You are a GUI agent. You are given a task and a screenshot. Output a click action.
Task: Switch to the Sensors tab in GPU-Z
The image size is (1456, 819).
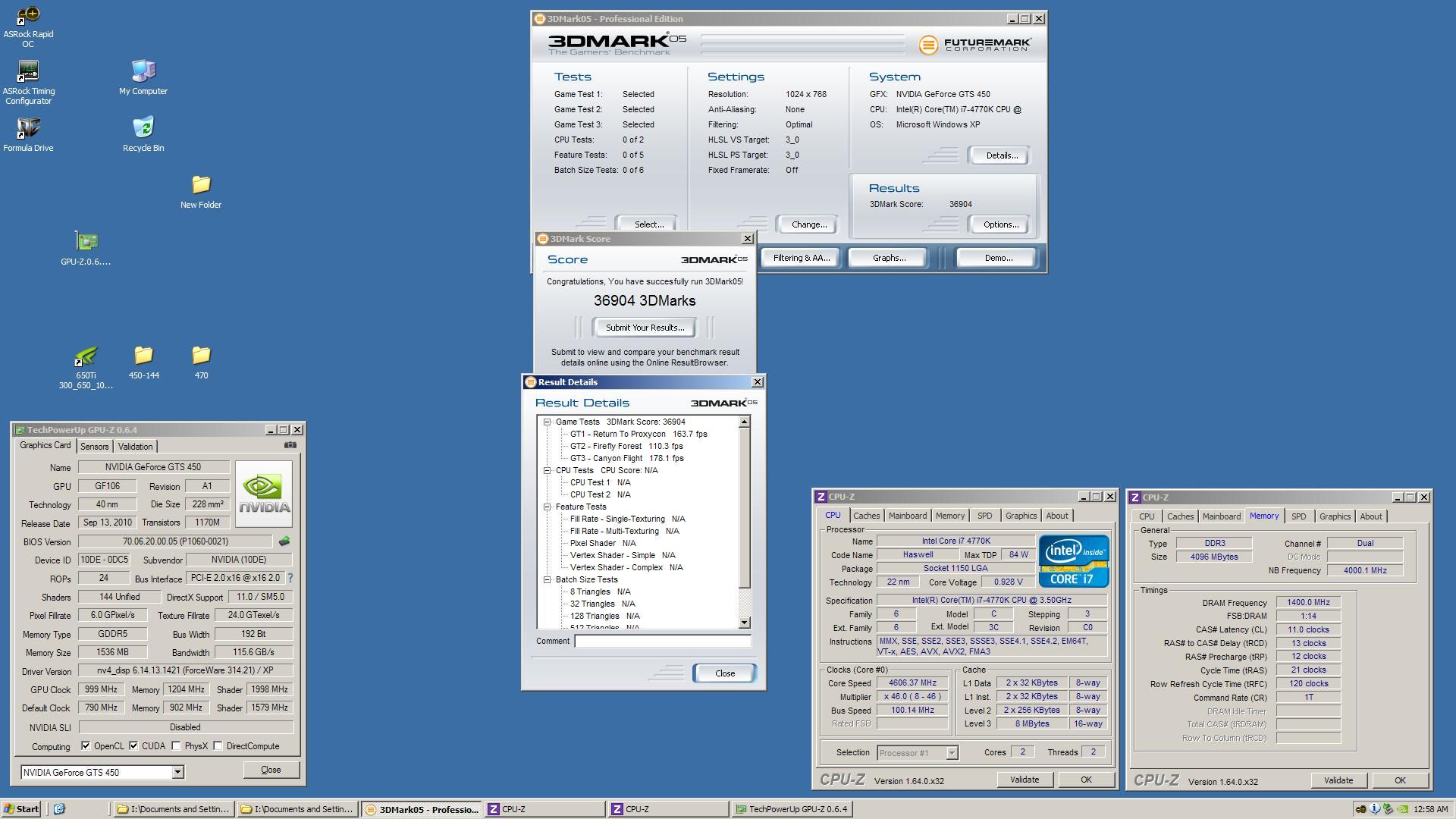point(95,447)
